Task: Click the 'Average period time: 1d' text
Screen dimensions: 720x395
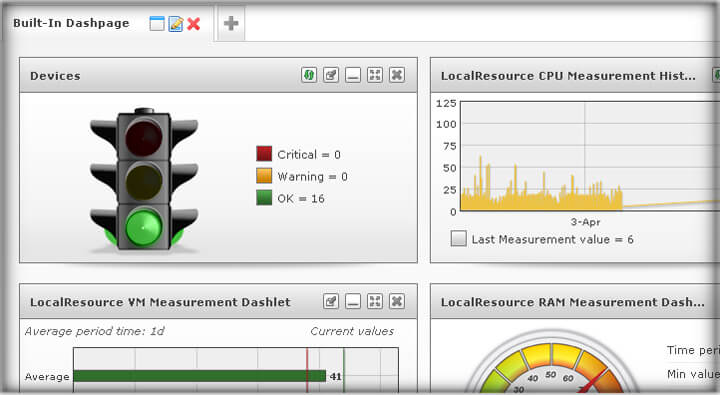Action: [95, 331]
